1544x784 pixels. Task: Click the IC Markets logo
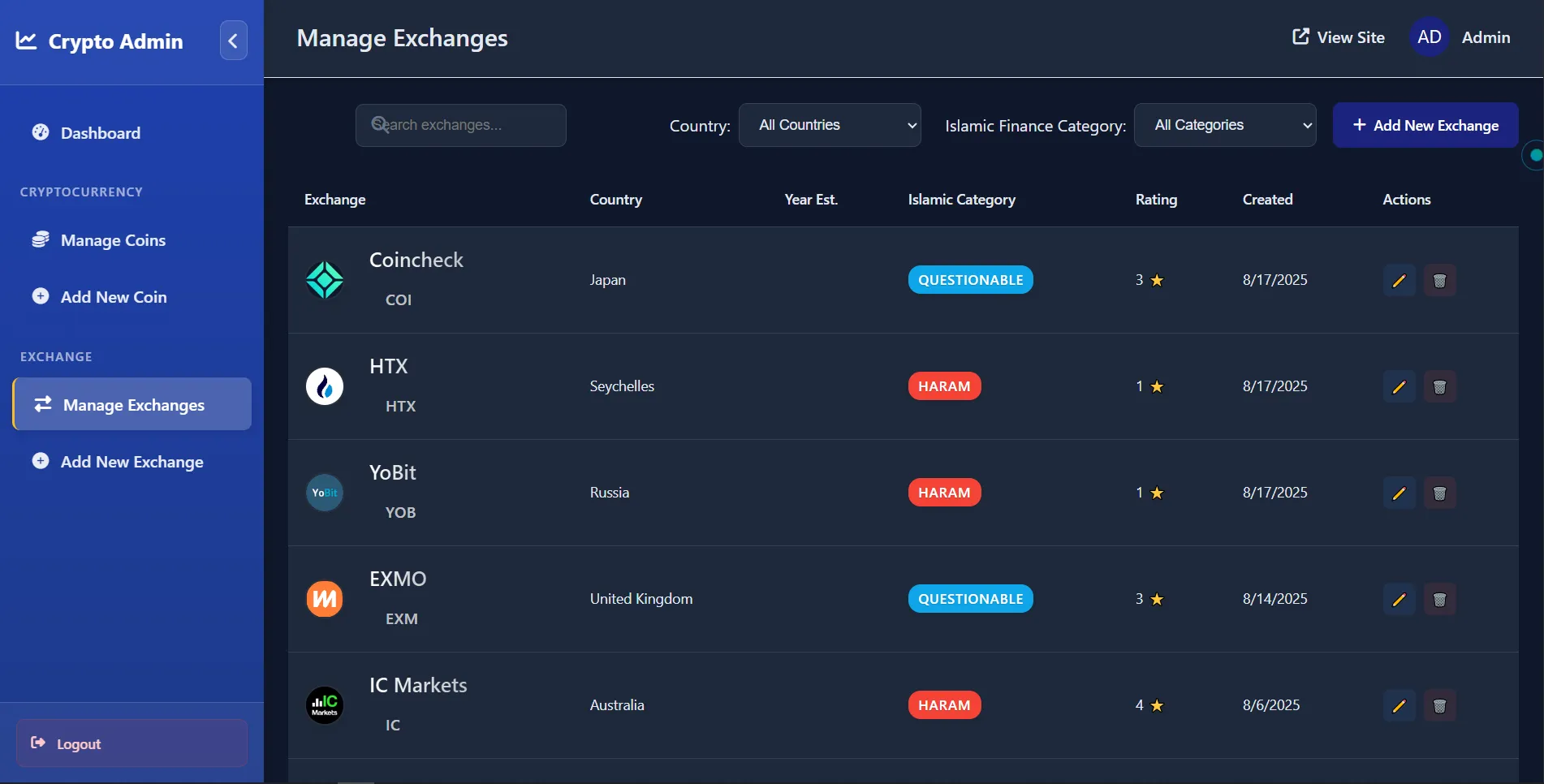[x=325, y=705]
